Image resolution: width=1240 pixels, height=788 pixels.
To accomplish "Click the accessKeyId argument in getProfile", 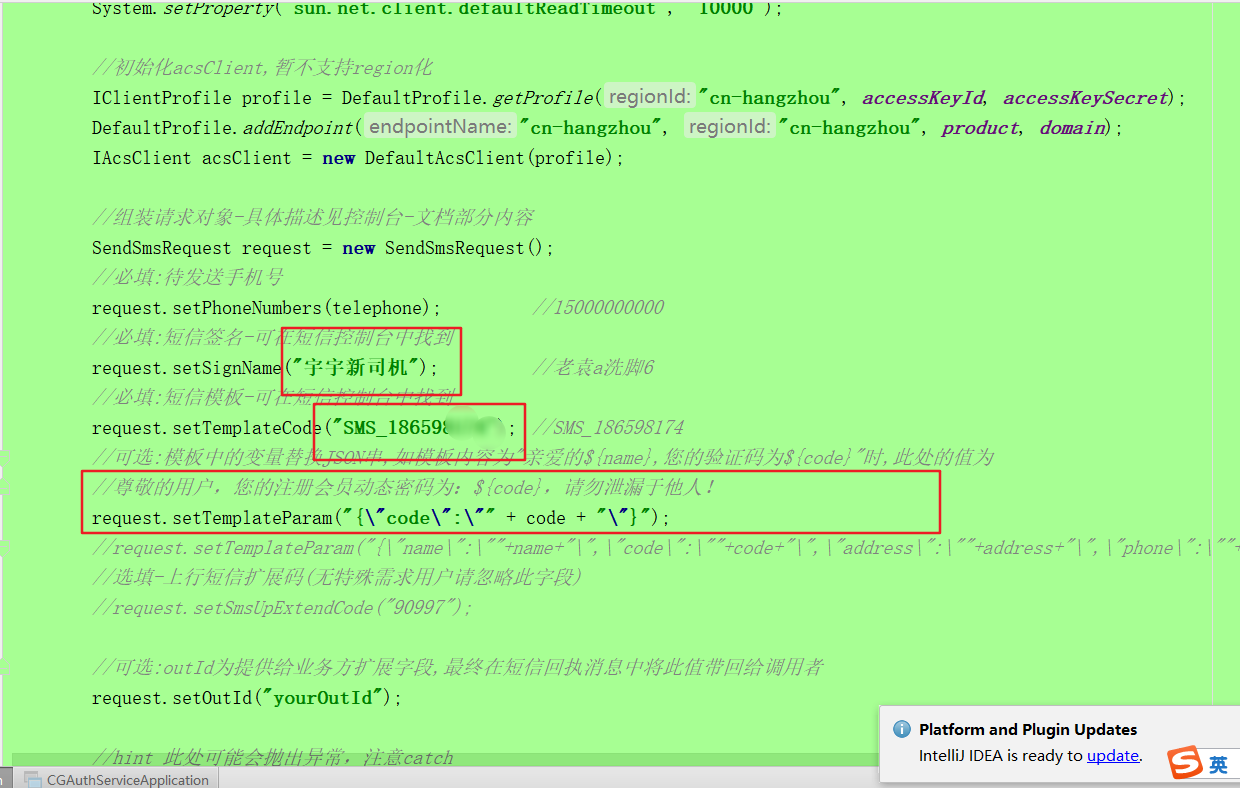I will (923, 98).
